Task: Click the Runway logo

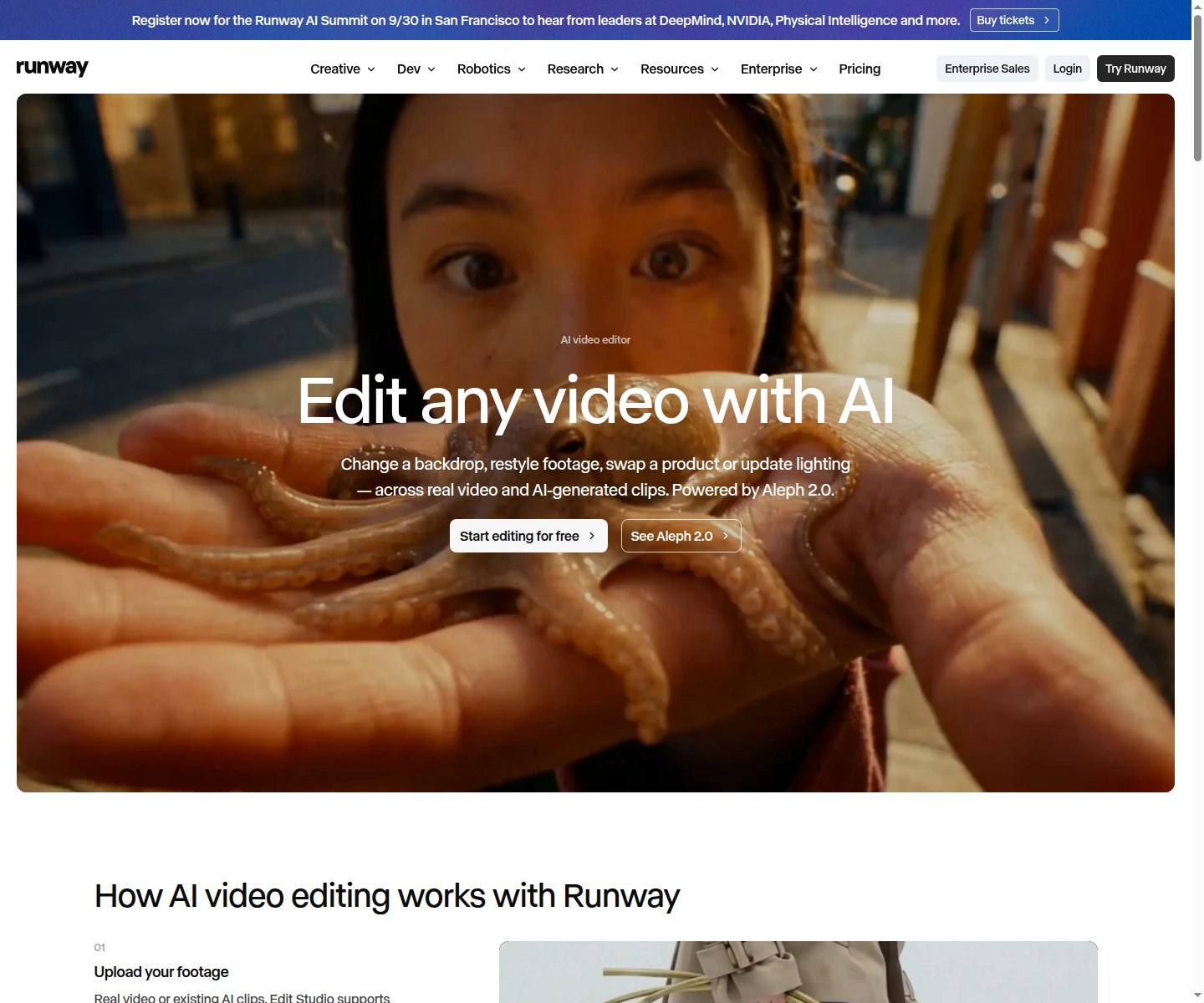Action: (x=52, y=69)
